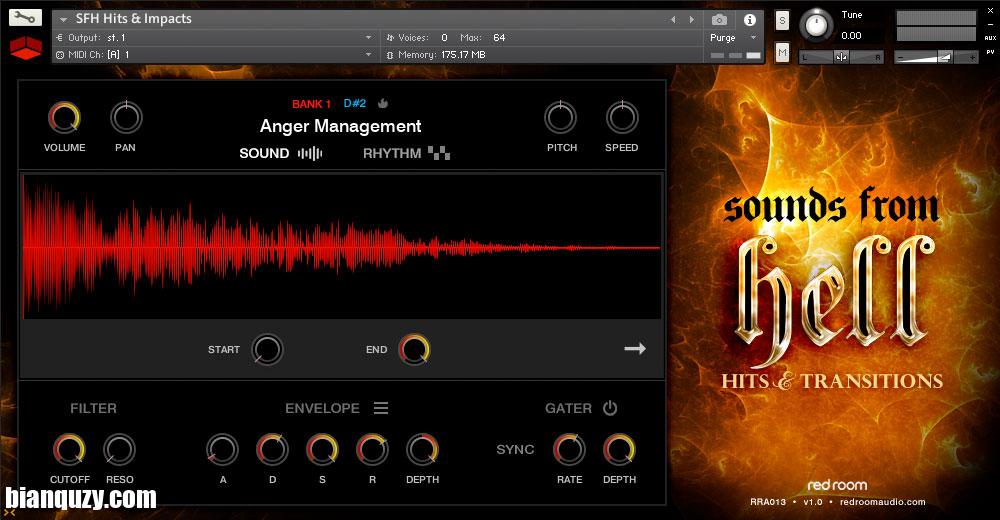
Task: Click the Max voices 64 field
Action: point(499,38)
